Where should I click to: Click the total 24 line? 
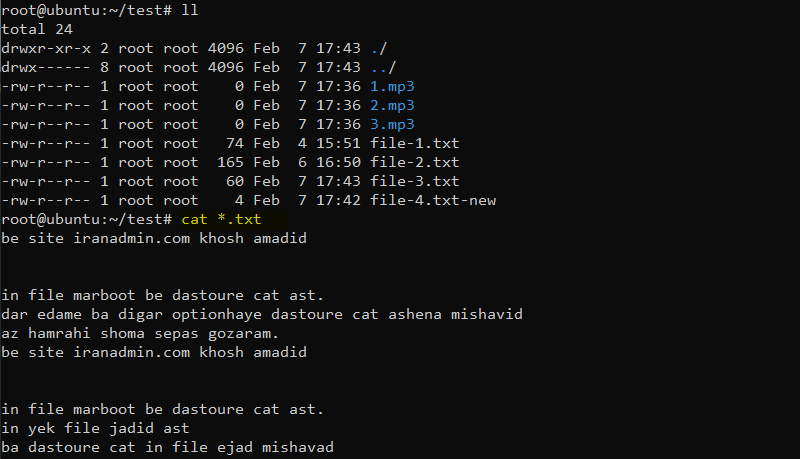coord(37,30)
